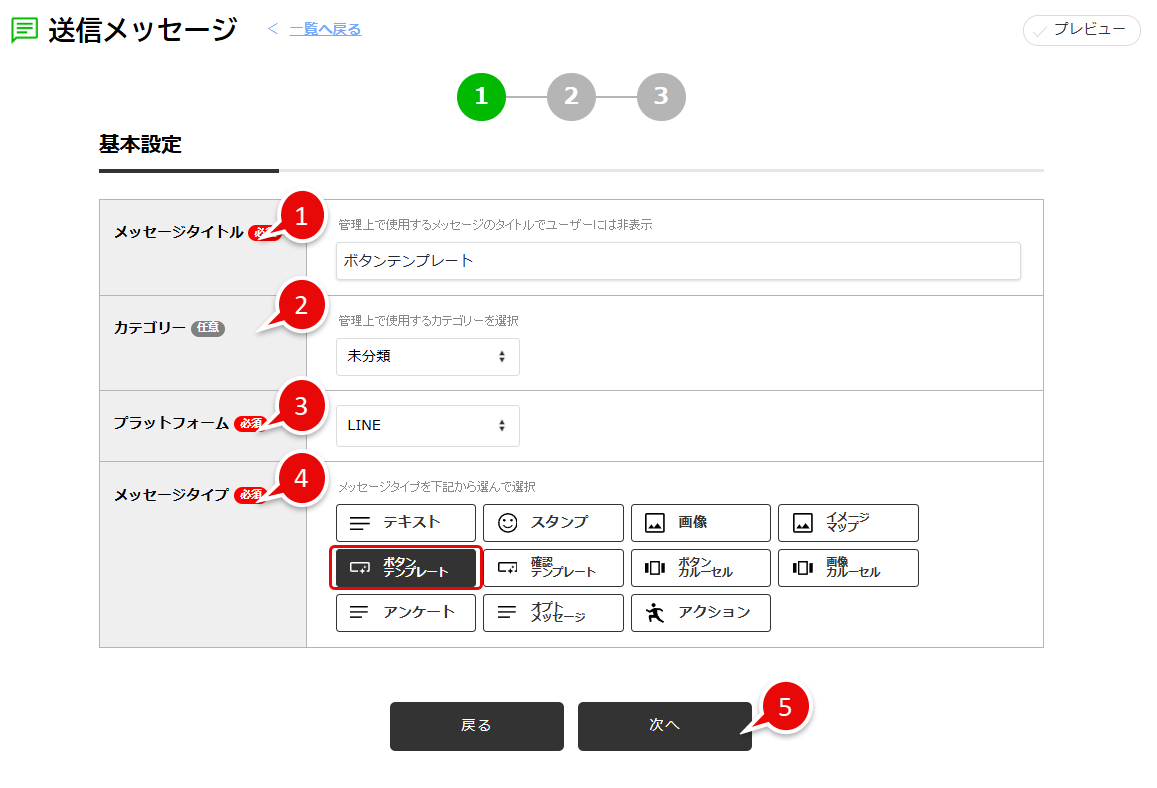
Task: Choose the 画像 message type icon
Action: pyautogui.click(x=700, y=522)
